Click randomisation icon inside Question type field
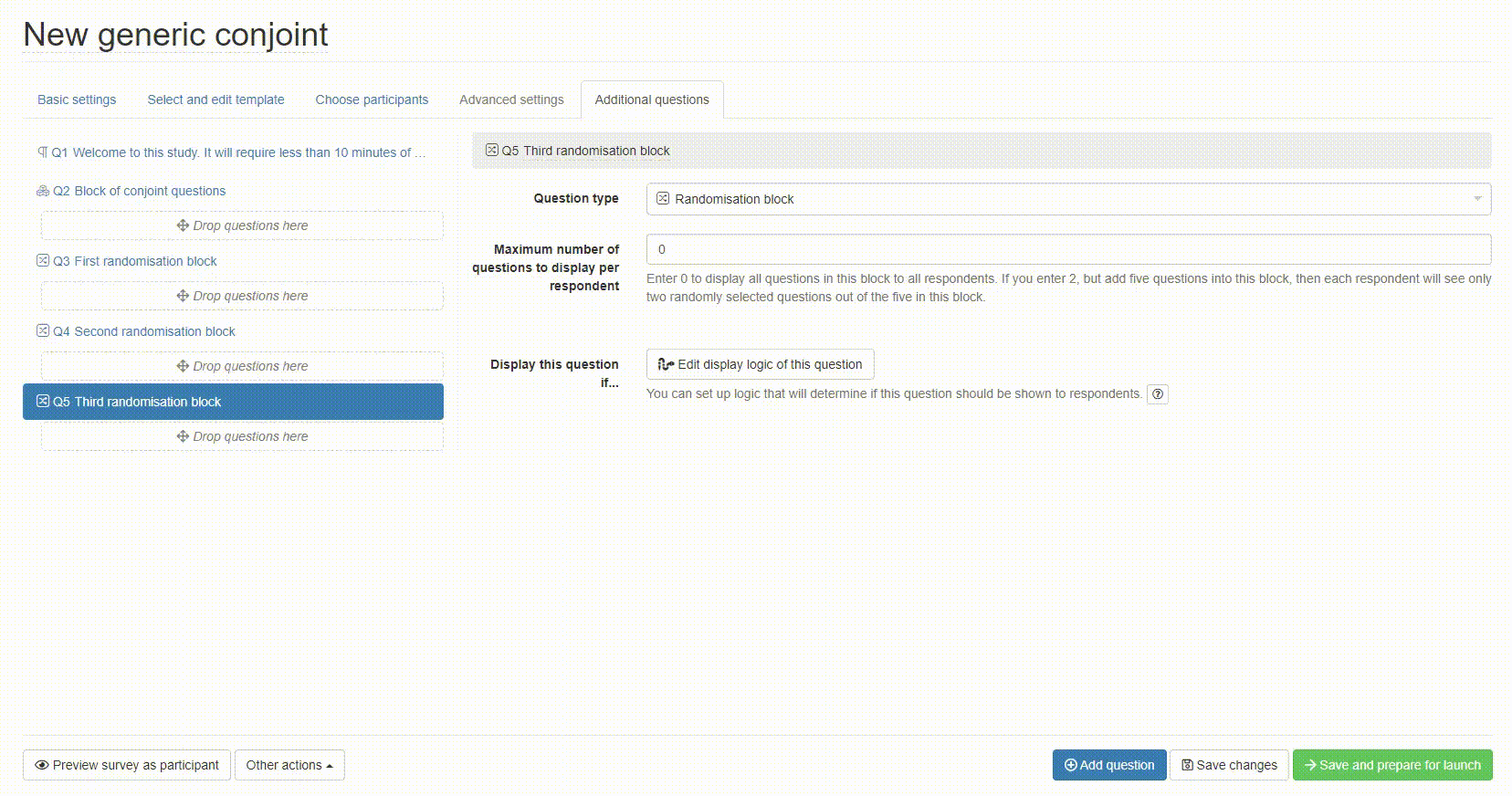Image resolution: width=1512 pixels, height=796 pixels. 663,198
